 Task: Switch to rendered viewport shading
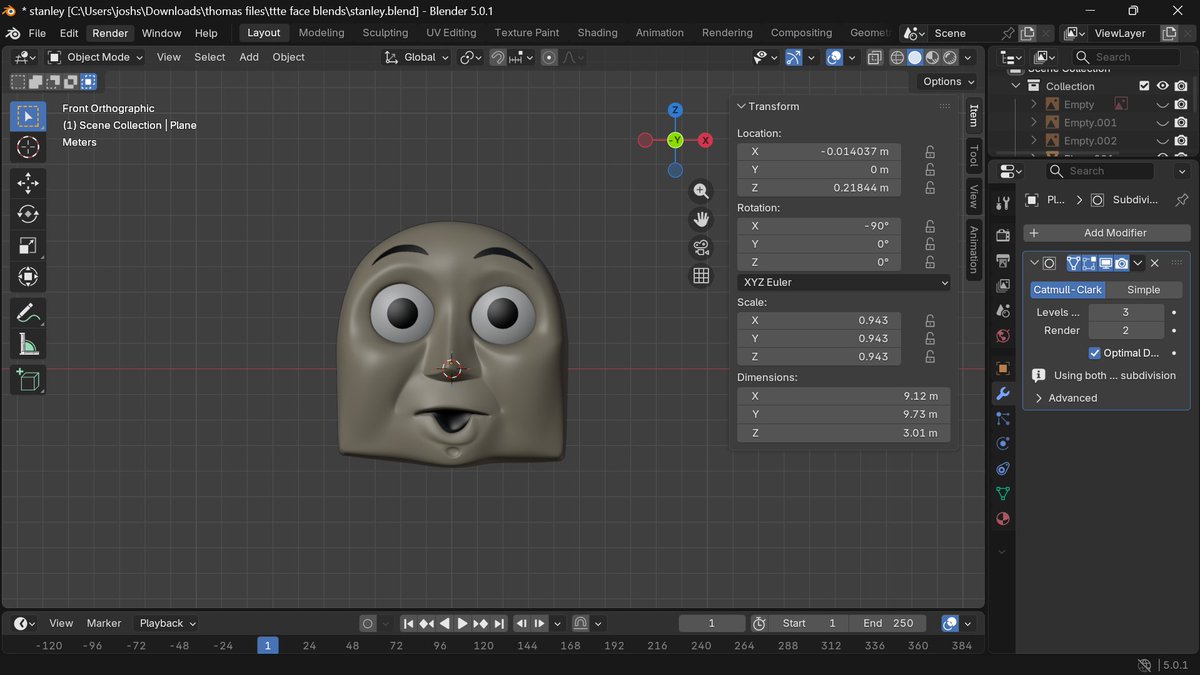[x=950, y=58]
